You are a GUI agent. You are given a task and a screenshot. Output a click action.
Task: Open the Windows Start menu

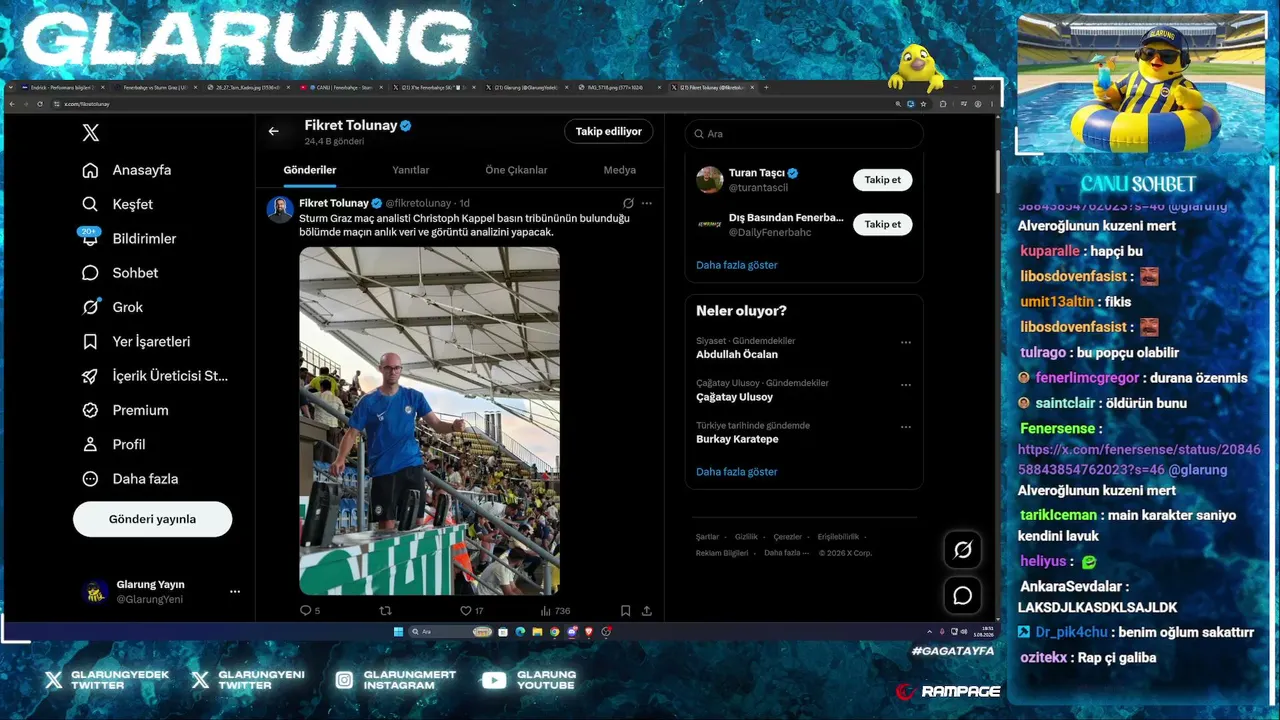click(x=398, y=632)
